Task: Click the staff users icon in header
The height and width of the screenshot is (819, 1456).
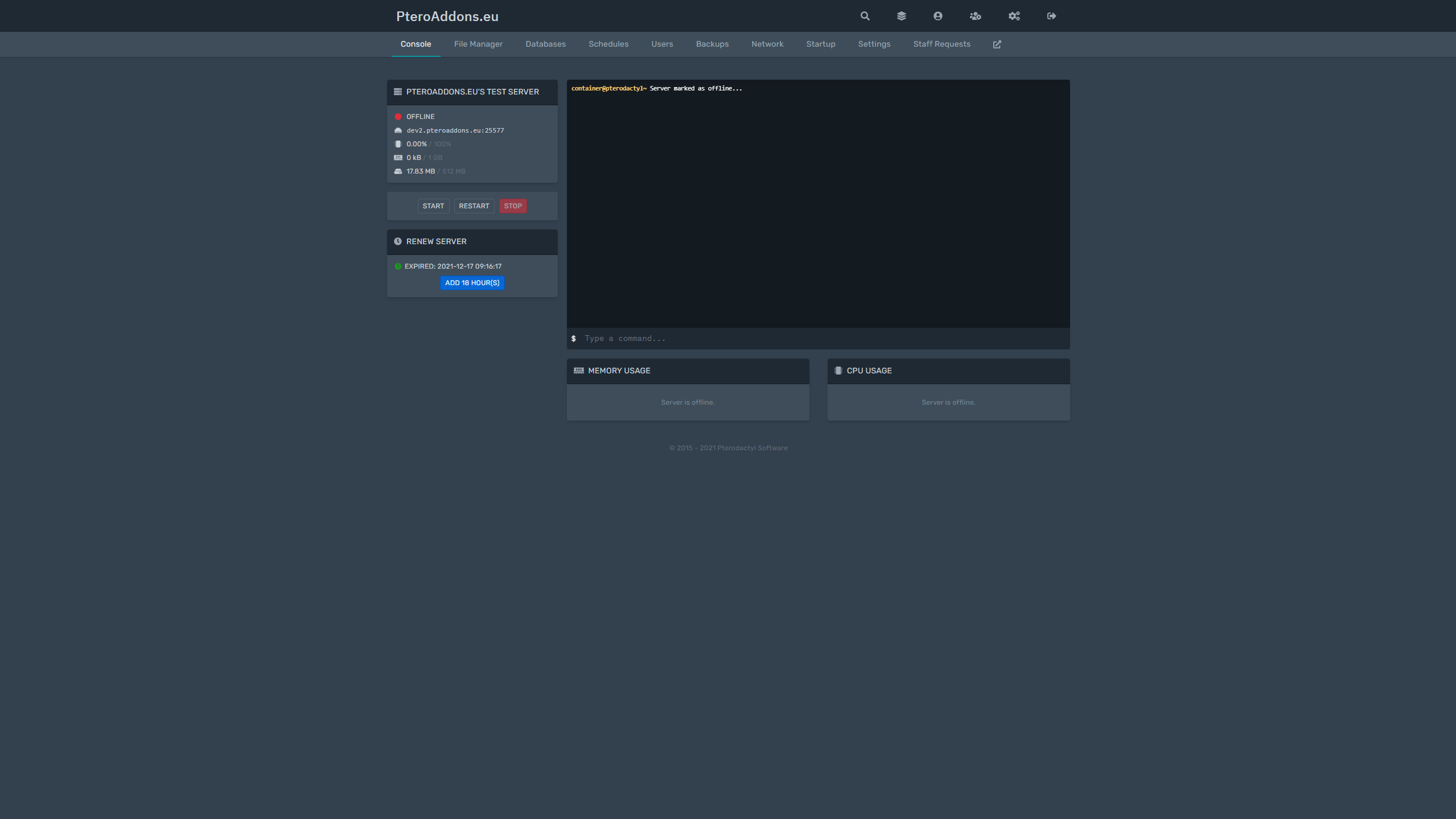Action: [x=975, y=16]
